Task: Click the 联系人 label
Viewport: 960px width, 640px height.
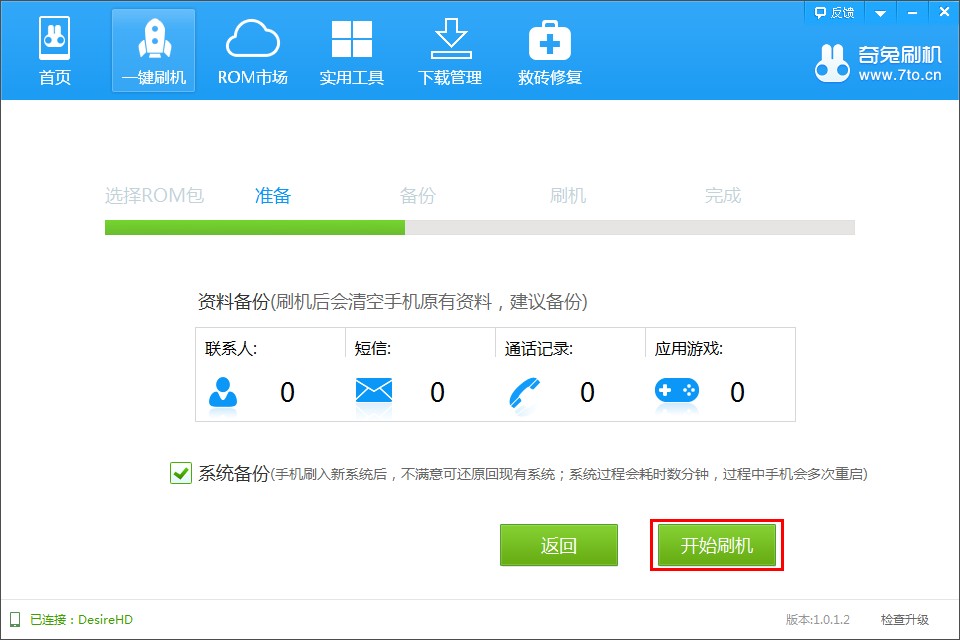Action: pyautogui.click(x=231, y=348)
